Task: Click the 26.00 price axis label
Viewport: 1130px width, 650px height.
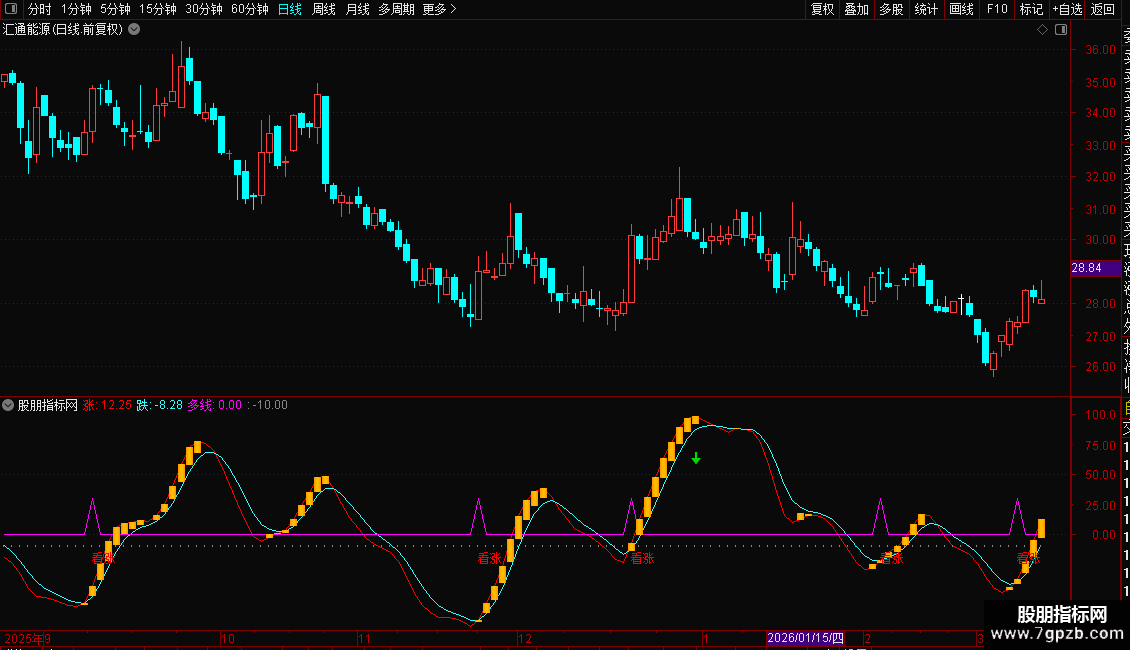Action: click(x=1100, y=366)
